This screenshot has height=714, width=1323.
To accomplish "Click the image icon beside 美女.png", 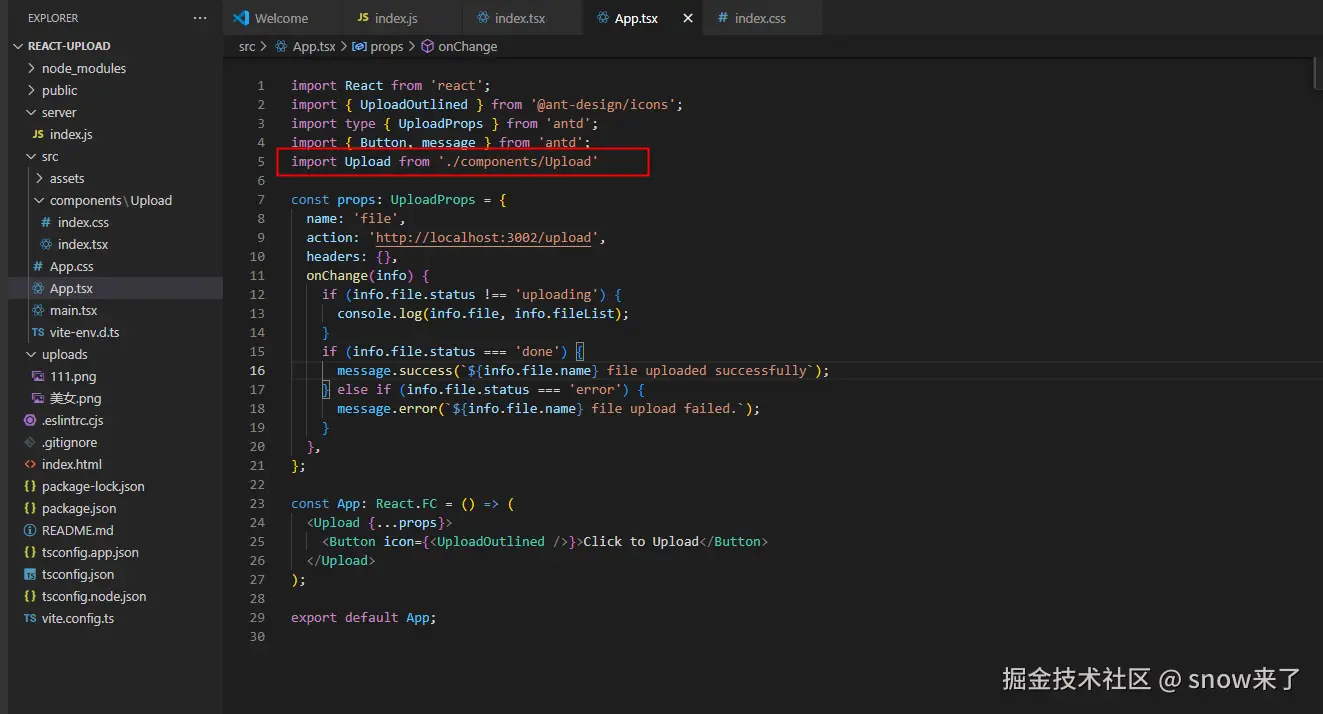I will (x=38, y=398).
